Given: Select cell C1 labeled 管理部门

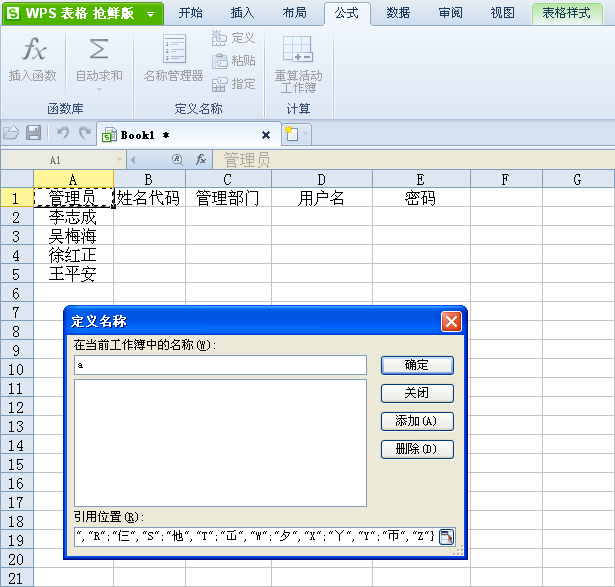Looking at the screenshot, I should pyautogui.click(x=228, y=198).
